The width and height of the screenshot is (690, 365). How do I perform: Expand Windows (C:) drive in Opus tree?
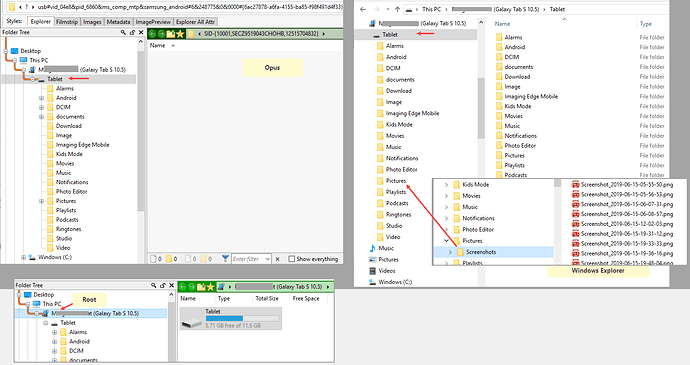23,257
